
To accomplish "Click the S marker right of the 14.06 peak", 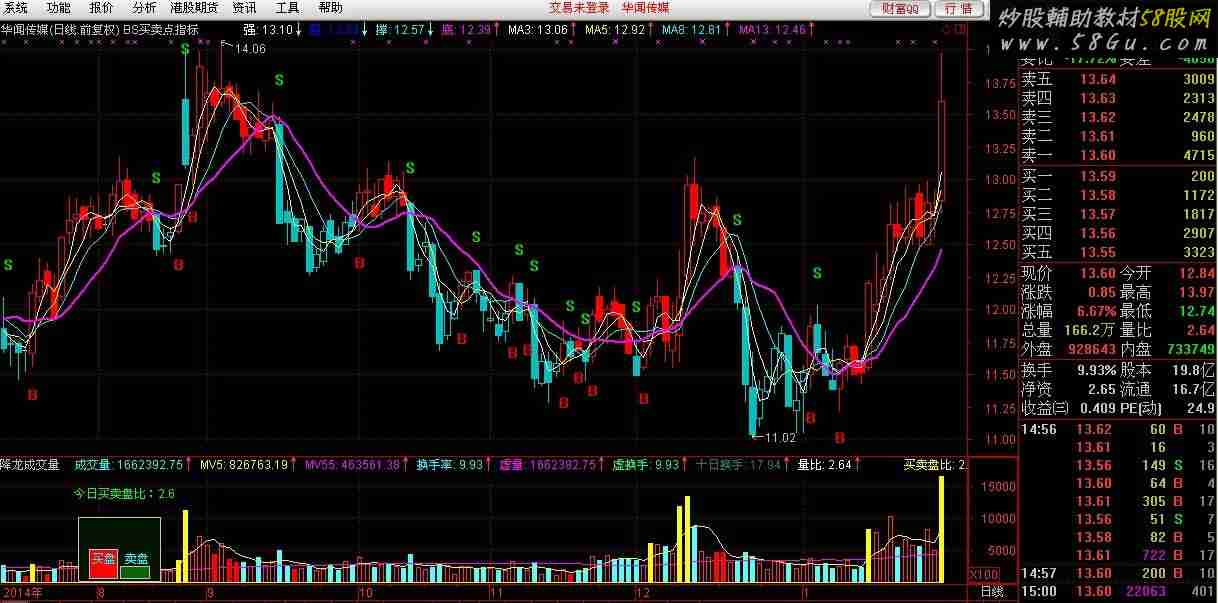I will pyautogui.click(x=279, y=78).
